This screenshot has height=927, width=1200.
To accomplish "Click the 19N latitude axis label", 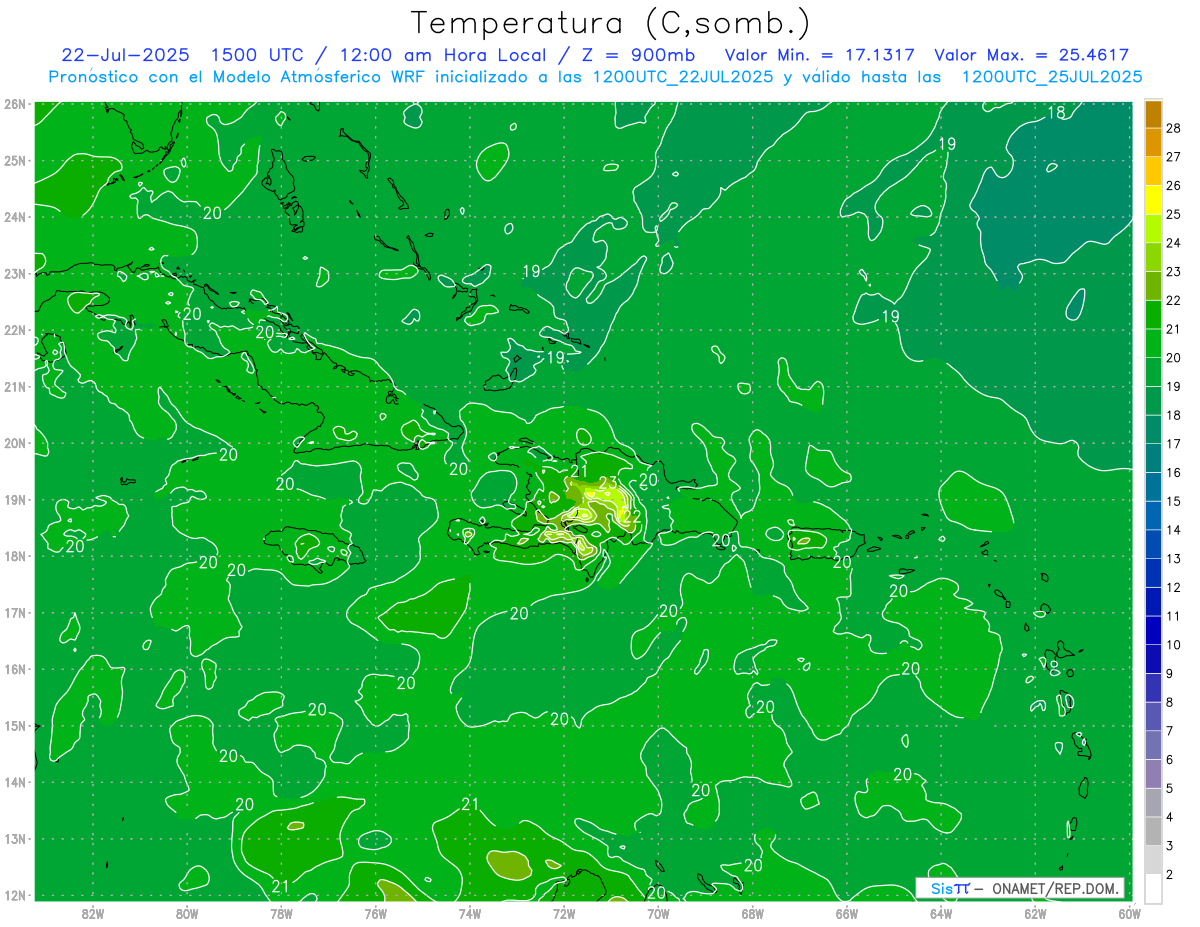I will [x=14, y=499].
